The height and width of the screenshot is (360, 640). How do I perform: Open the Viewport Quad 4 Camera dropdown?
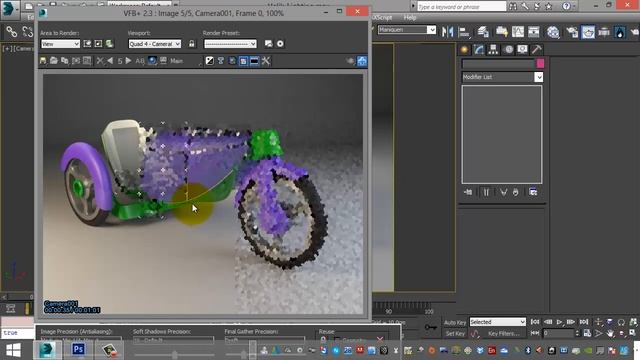[x=155, y=44]
